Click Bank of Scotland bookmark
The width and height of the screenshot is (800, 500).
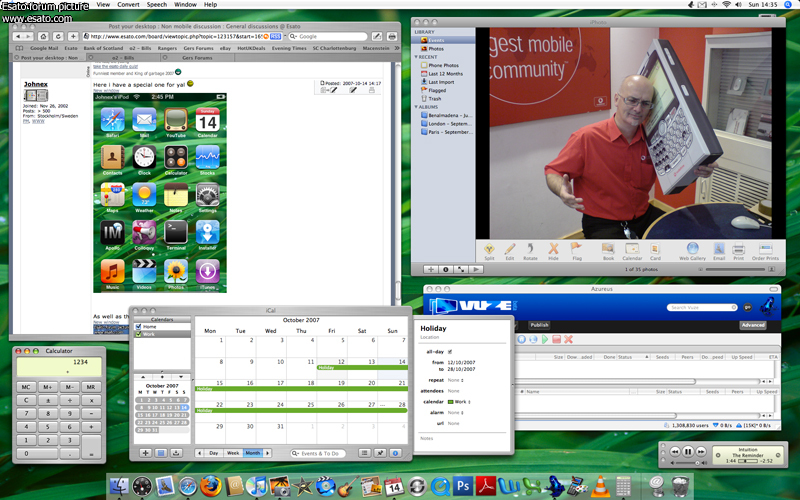coord(103,48)
